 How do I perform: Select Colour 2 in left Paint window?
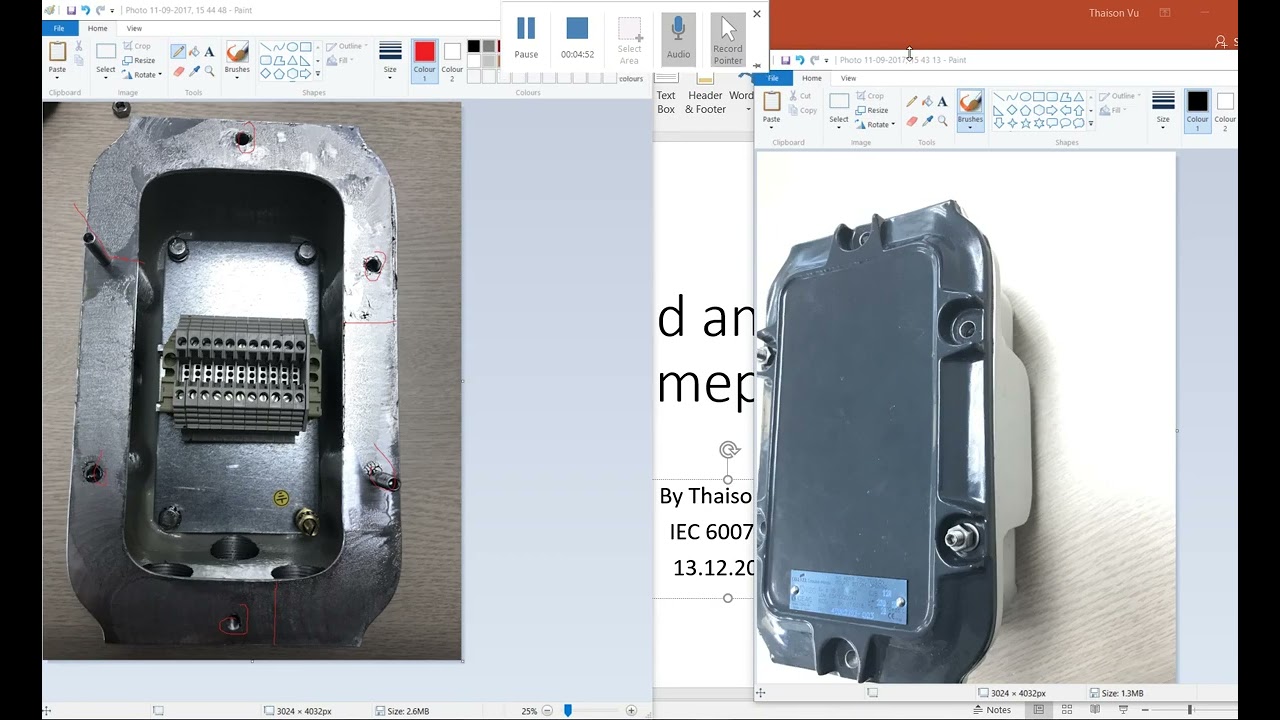coord(452,60)
